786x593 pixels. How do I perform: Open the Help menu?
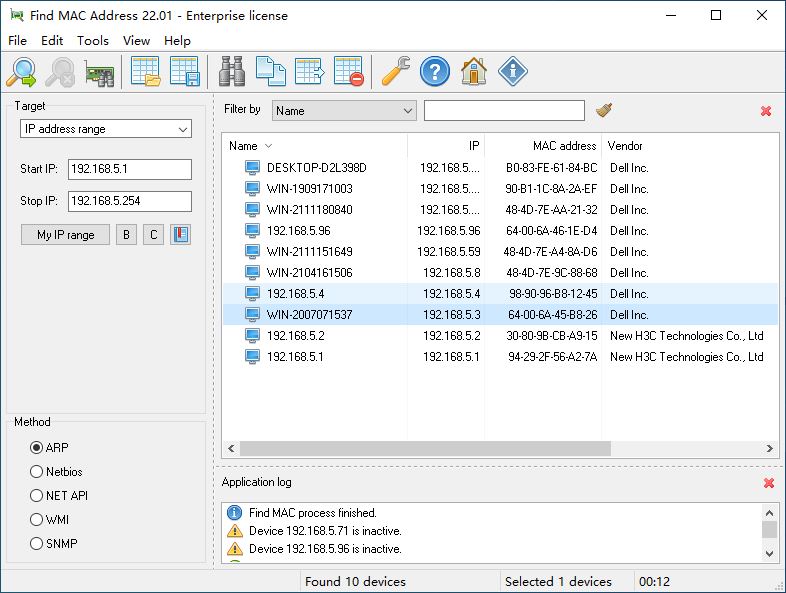point(177,41)
